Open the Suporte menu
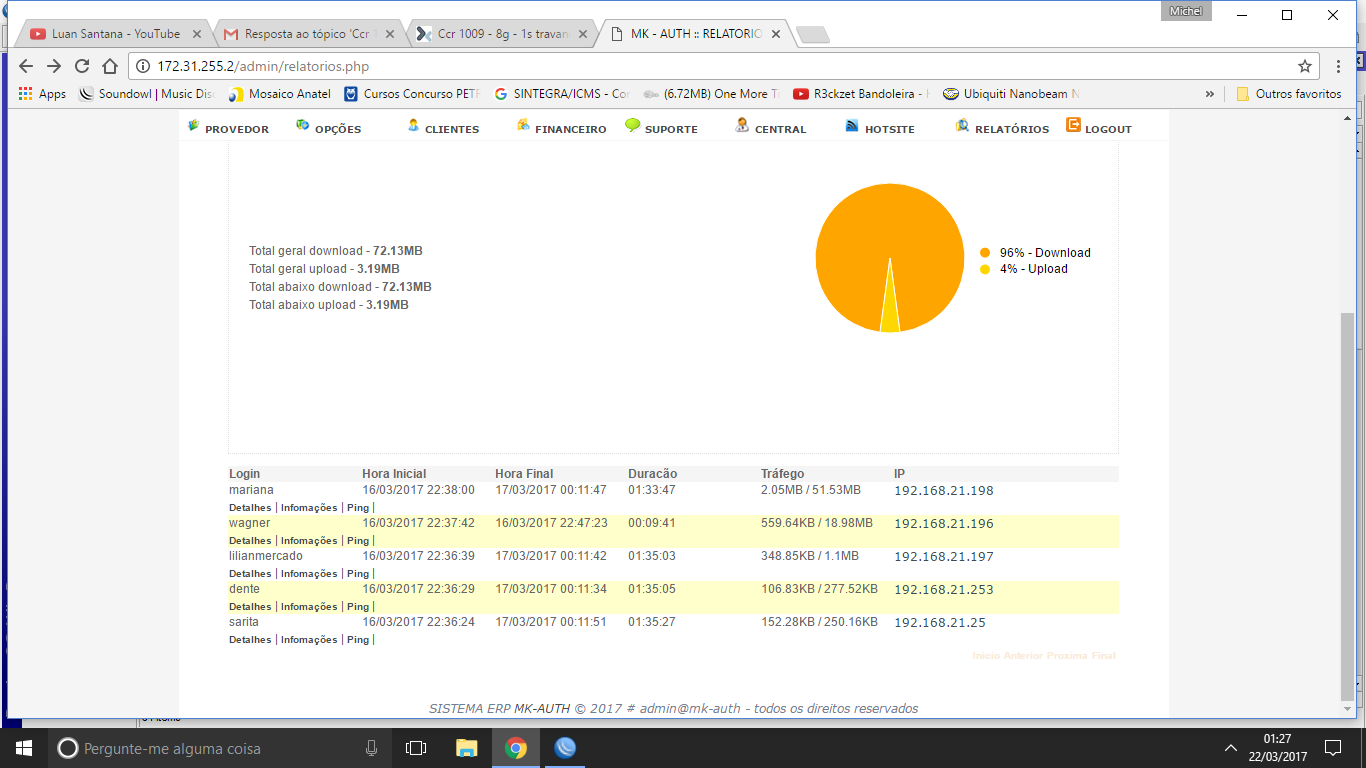1366x768 pixels. click(662, 128)
